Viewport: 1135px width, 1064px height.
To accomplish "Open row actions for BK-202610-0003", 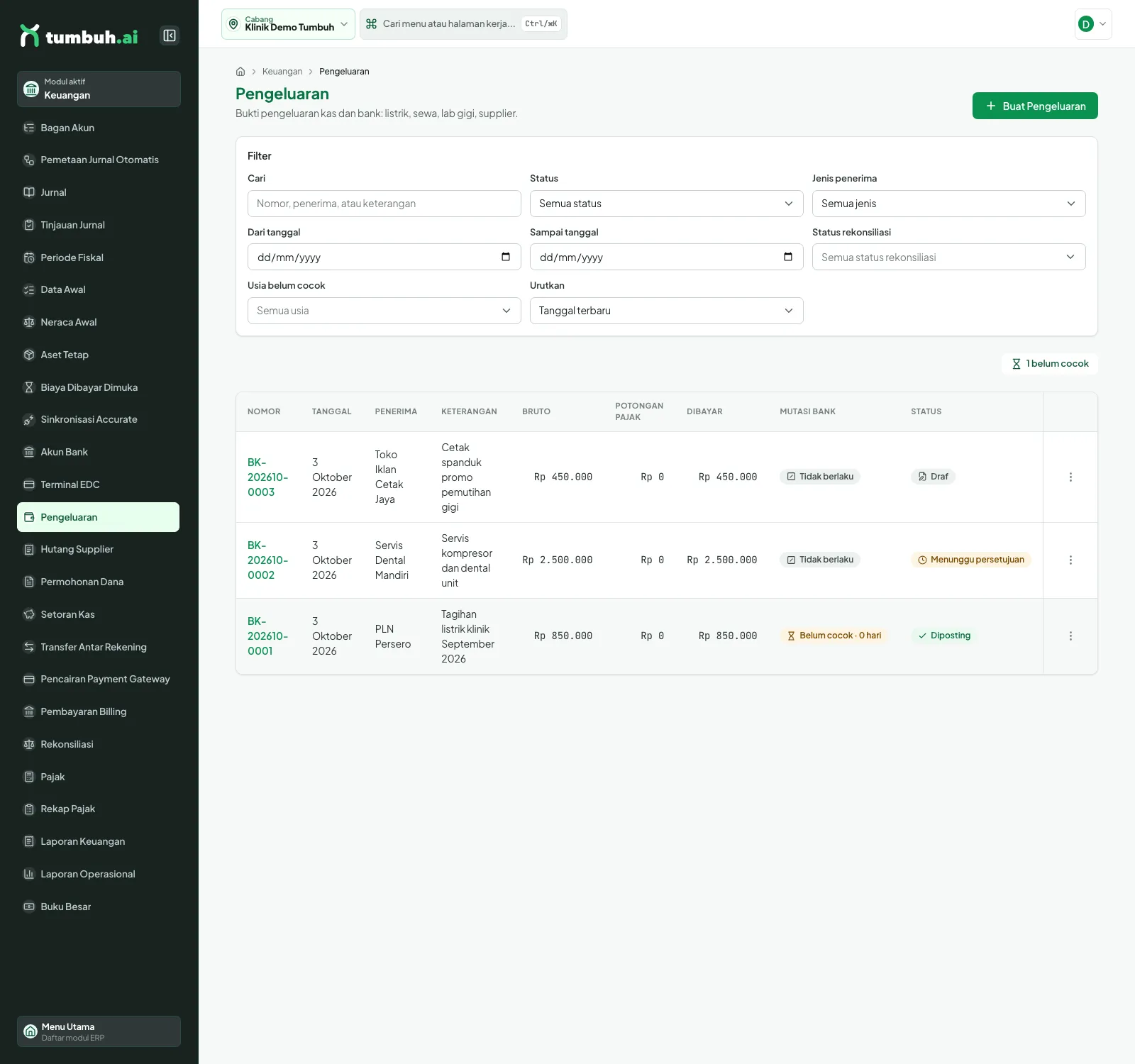I will (x=1070, y=477).
